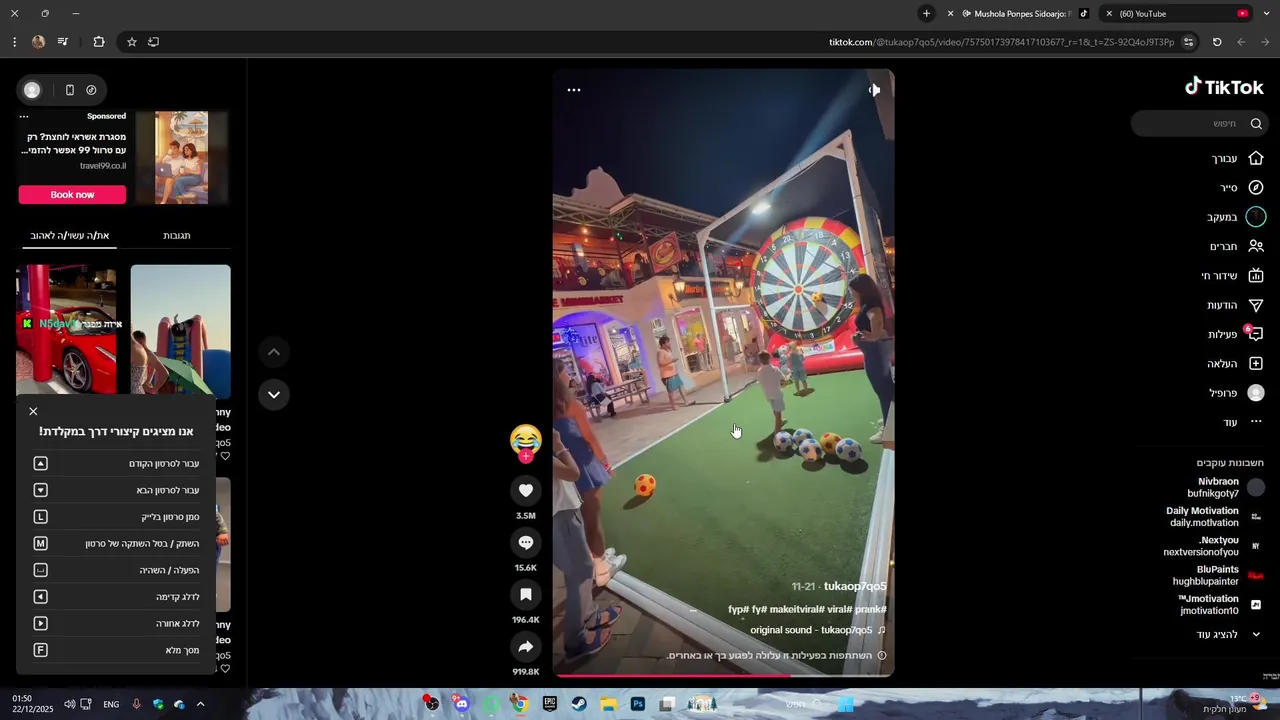Open the video three-dots options menu
Image resolution: width=1280 pixels, height=720 pixels.
[574, 90]
